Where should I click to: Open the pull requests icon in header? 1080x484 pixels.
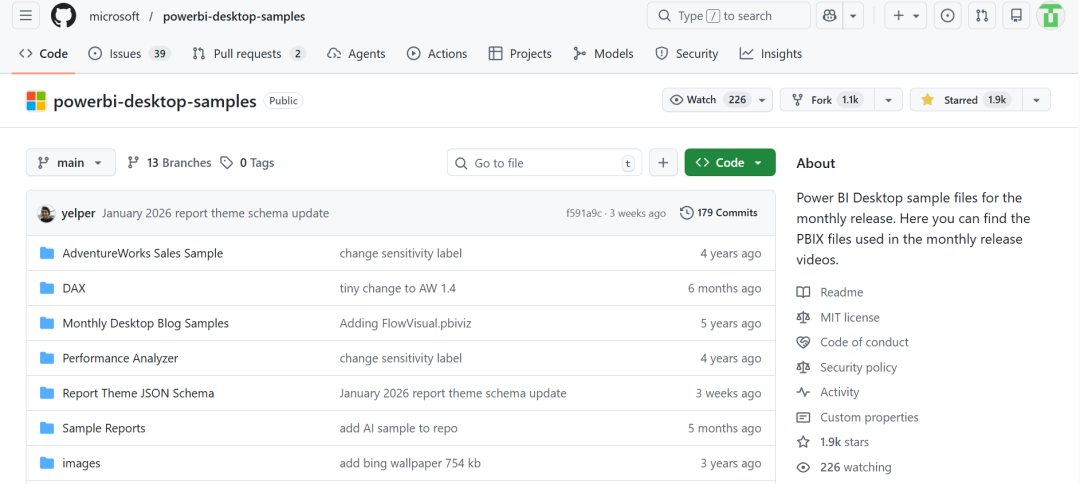(x=982, y=16)
